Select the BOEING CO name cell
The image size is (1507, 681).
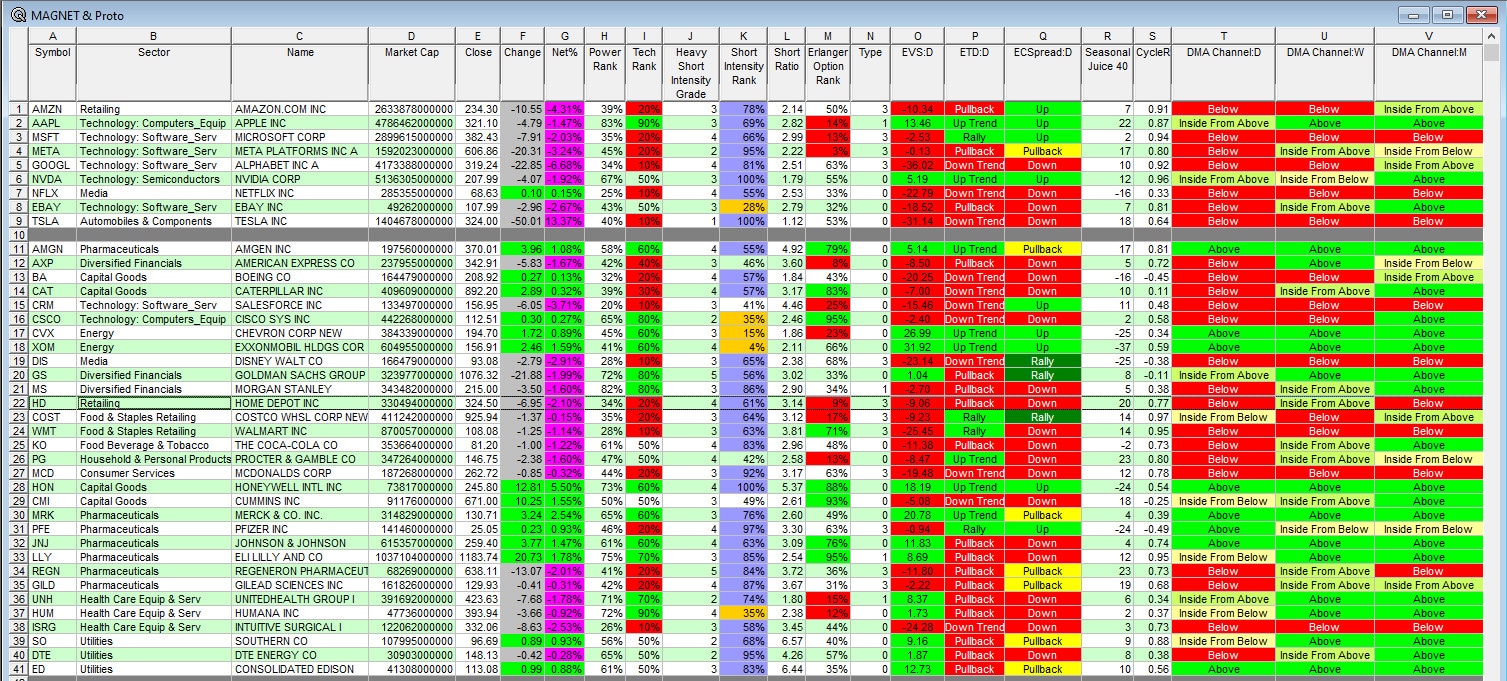tap(300, 277)
